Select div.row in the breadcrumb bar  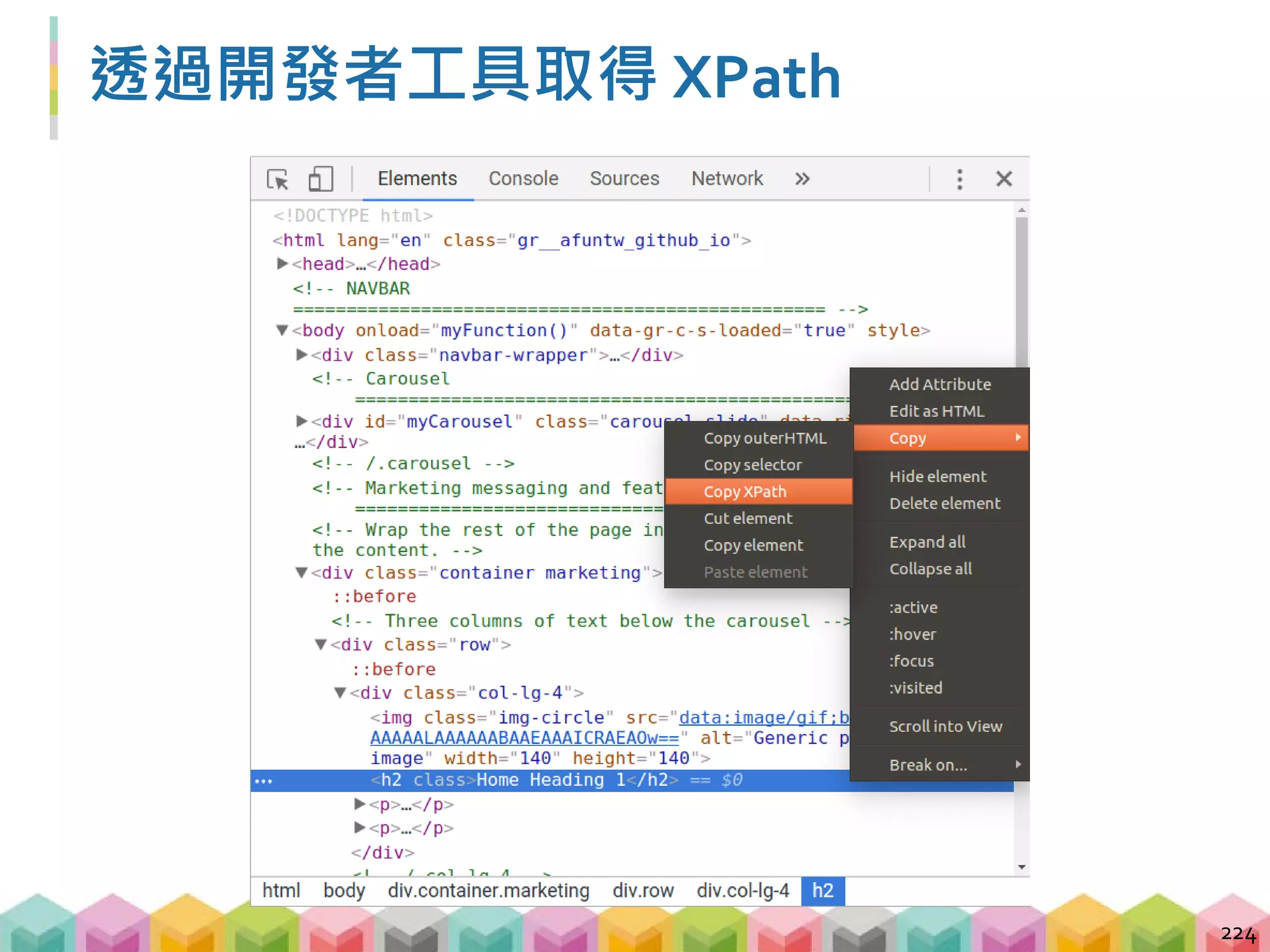pyautogui.click(x=642, y=891)
